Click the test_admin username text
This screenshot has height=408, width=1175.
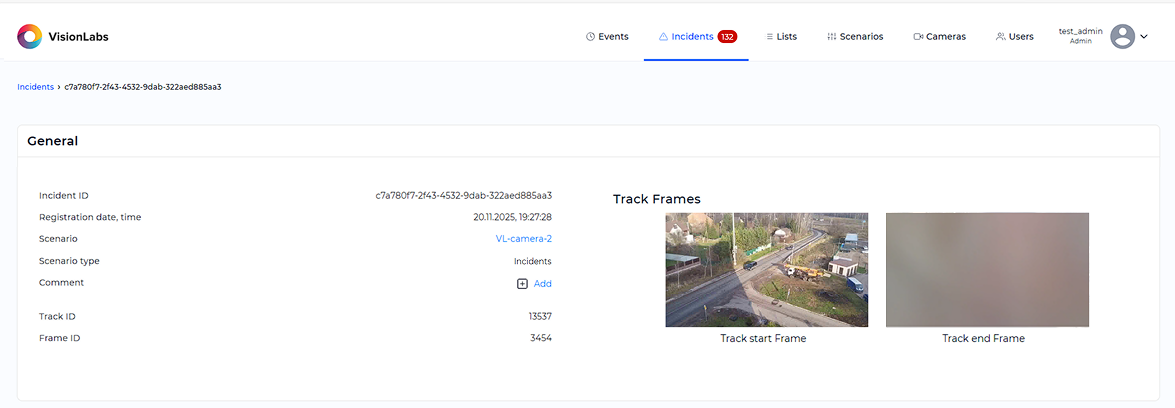click(1080, 31)
